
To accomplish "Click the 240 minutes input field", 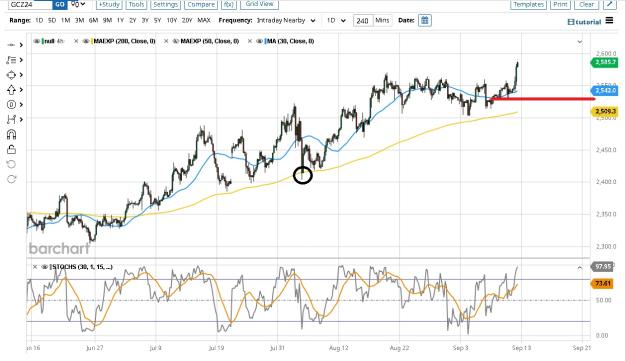I will (x=363, y=21).
